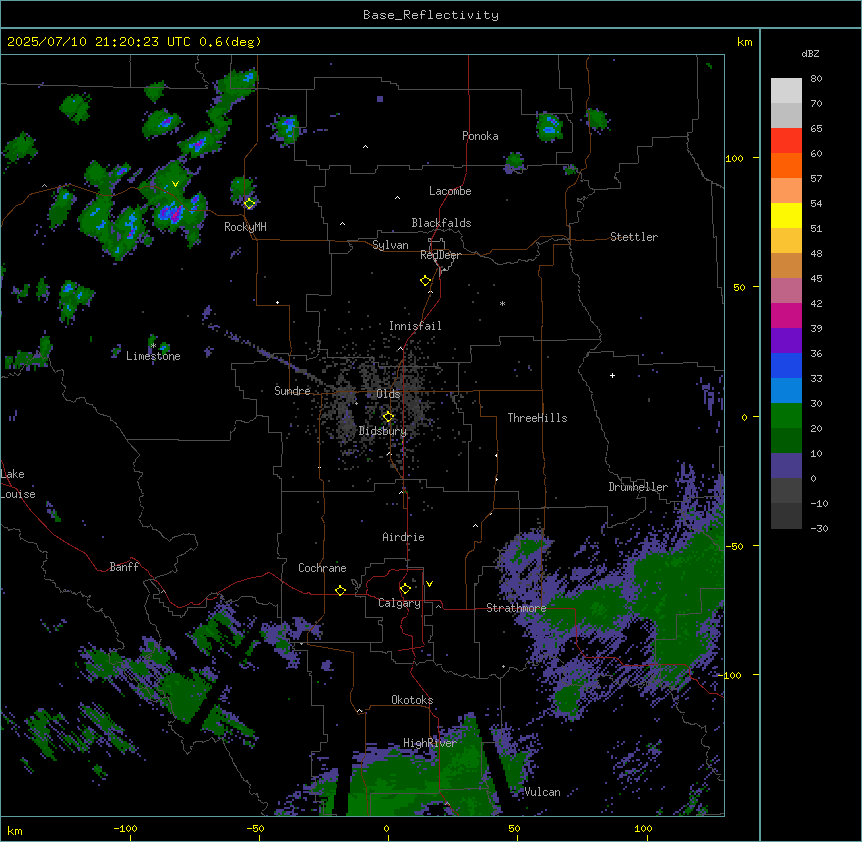Select the HighRiver label
862x842 pixels.
(x=430, y=743)
